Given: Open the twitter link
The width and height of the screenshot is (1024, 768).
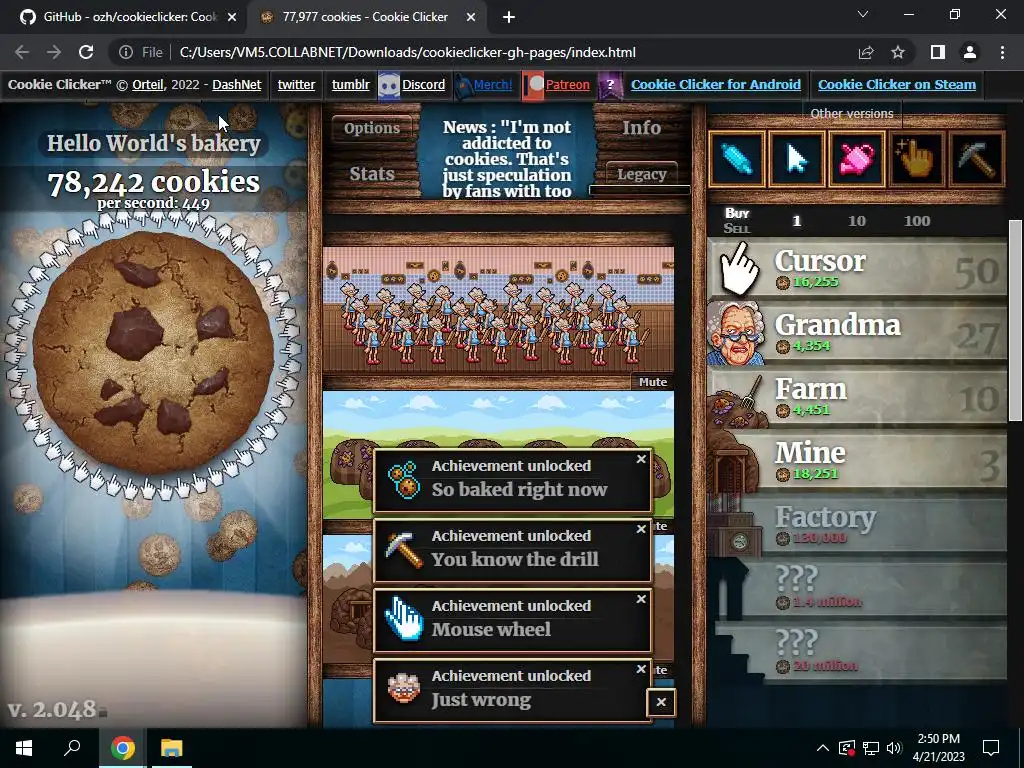Looking at the screenshot, I should point(296,84).
